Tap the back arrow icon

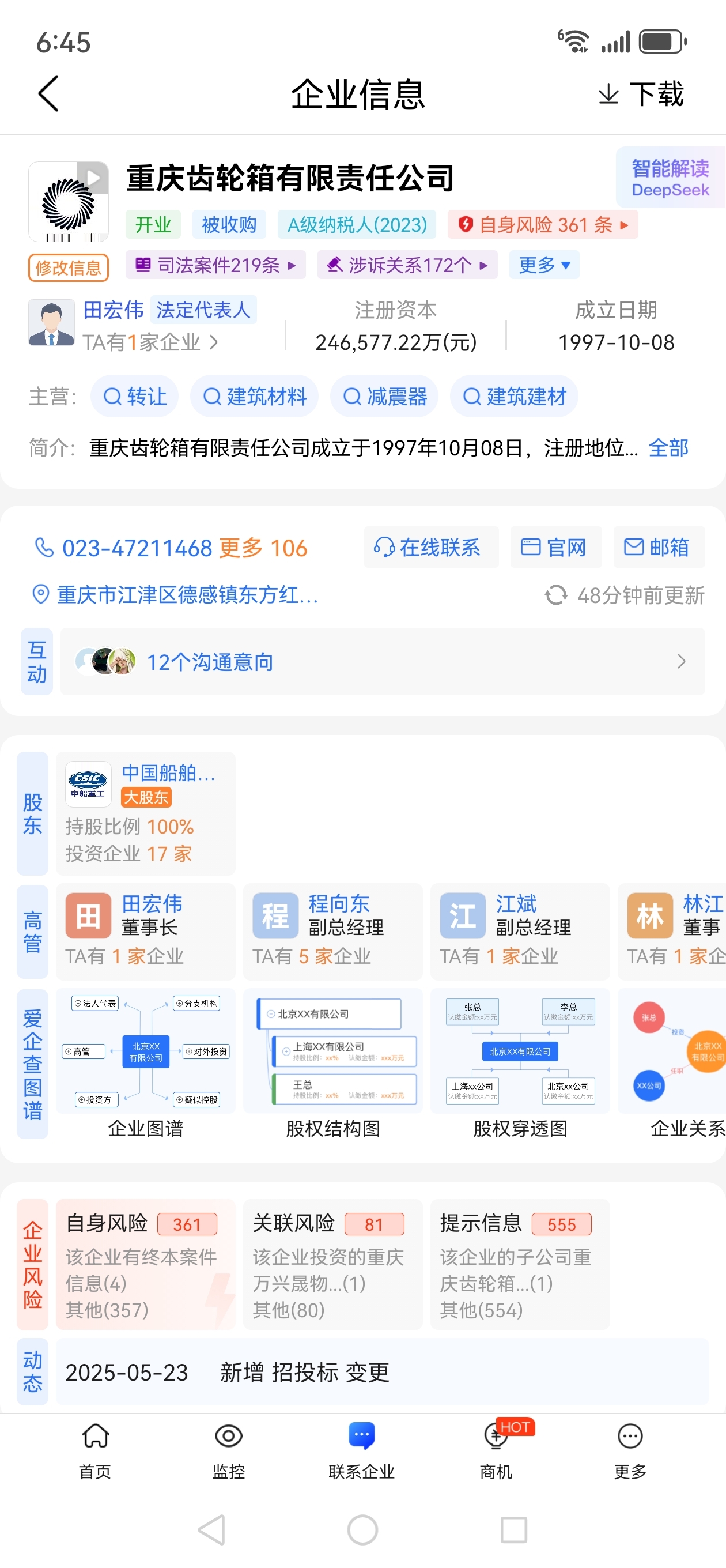pos(48,94)
